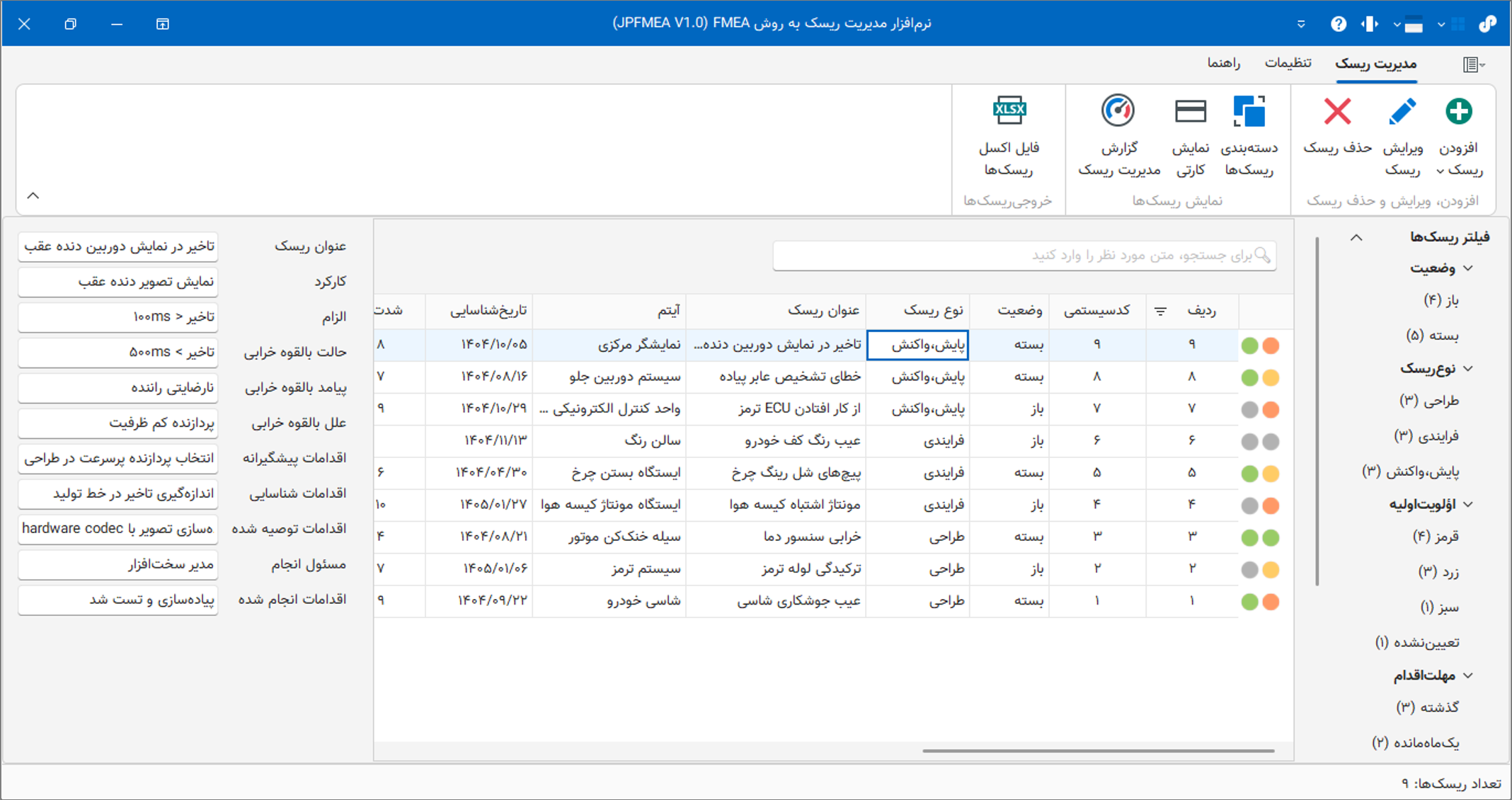This screenshot has height=800, width=1512.
Task: Collapse the نوع‌ریسک filter group
Action: click(x=1468, y=368)
